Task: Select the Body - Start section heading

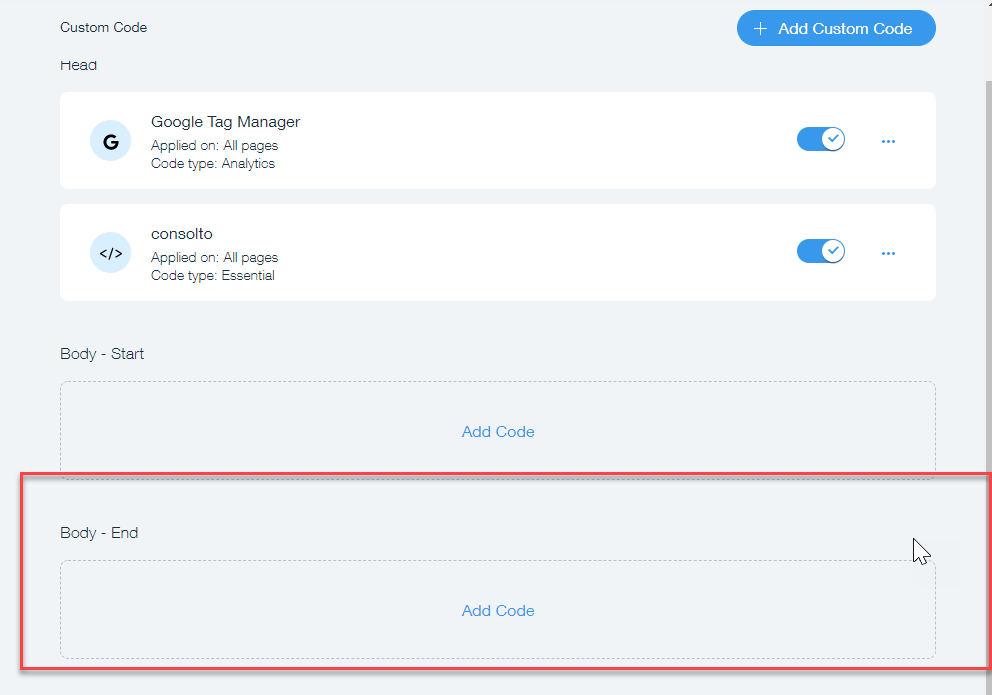Action: 102,353
